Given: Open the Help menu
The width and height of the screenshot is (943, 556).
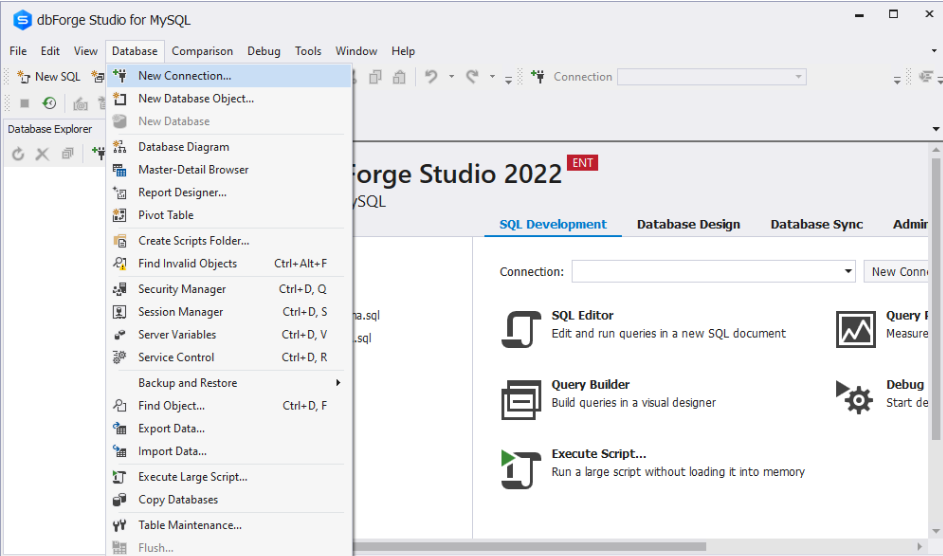Looking at the screenshot, I should click(403, 51).
